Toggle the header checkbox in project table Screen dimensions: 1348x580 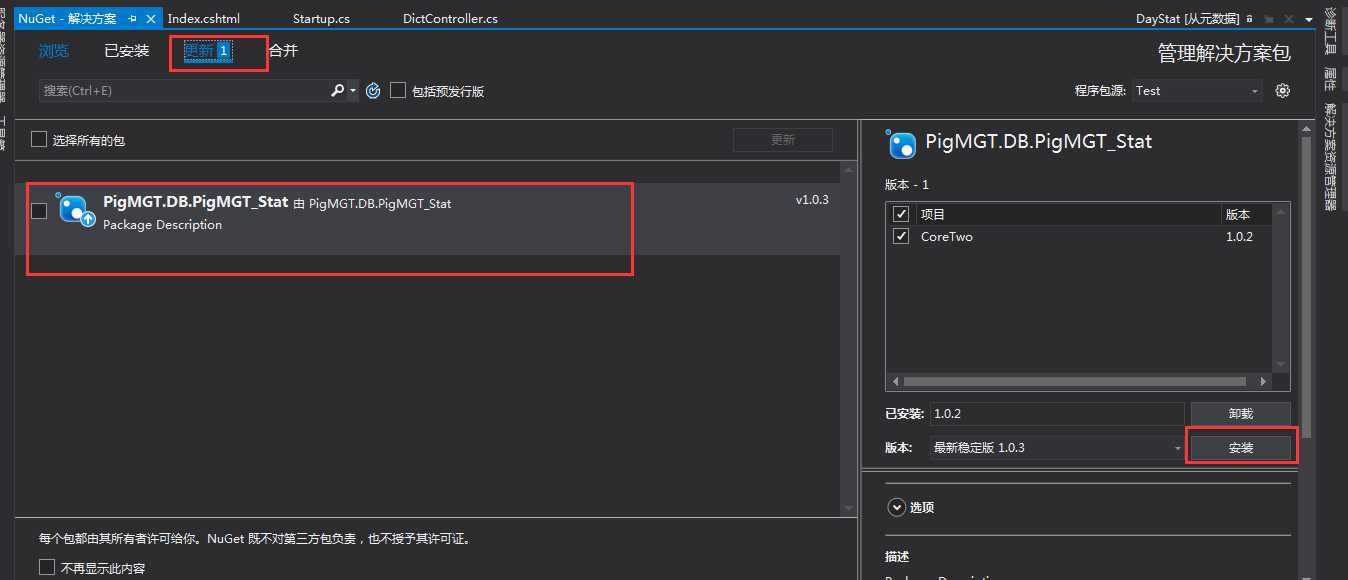click(x=901, y=214)
